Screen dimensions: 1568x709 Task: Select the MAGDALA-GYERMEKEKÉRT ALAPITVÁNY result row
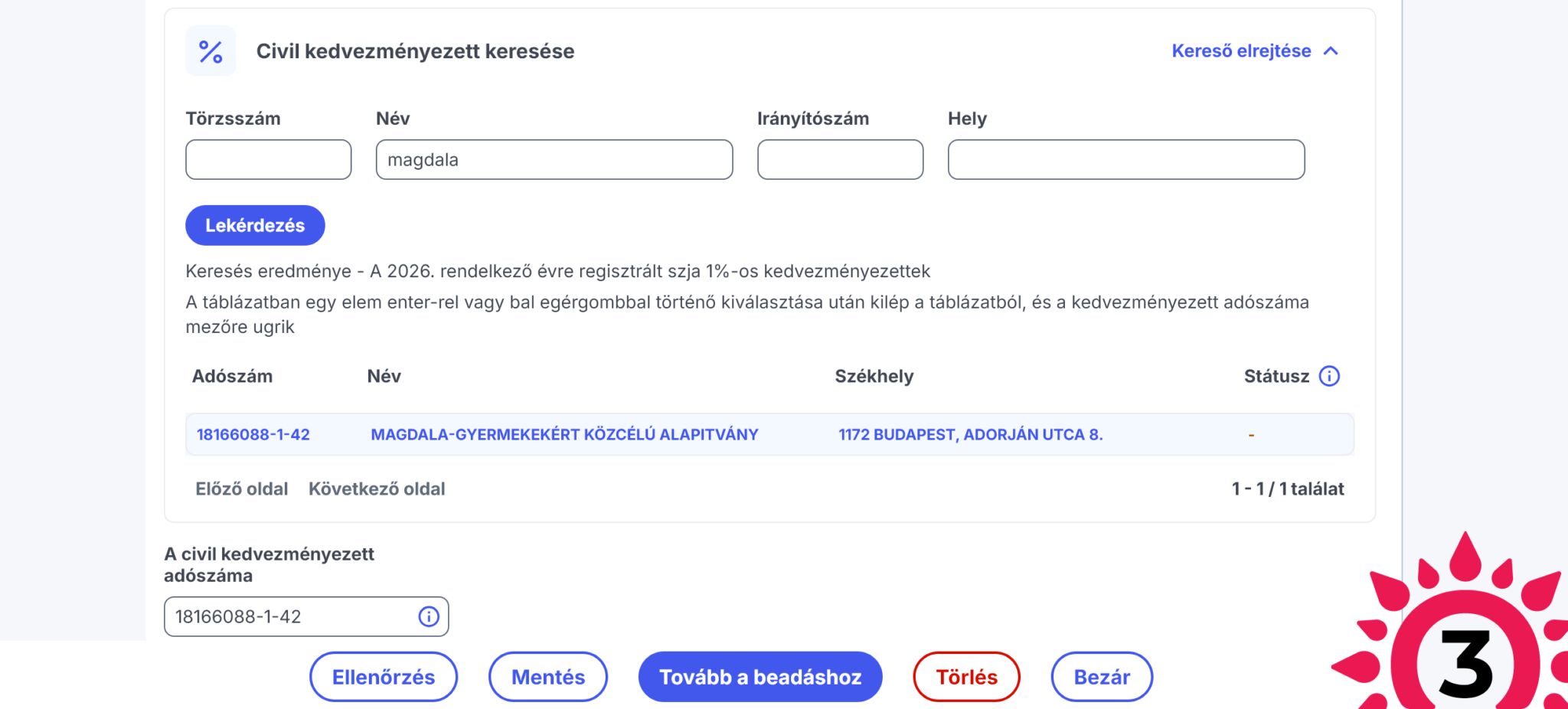[x=564, y=434]
